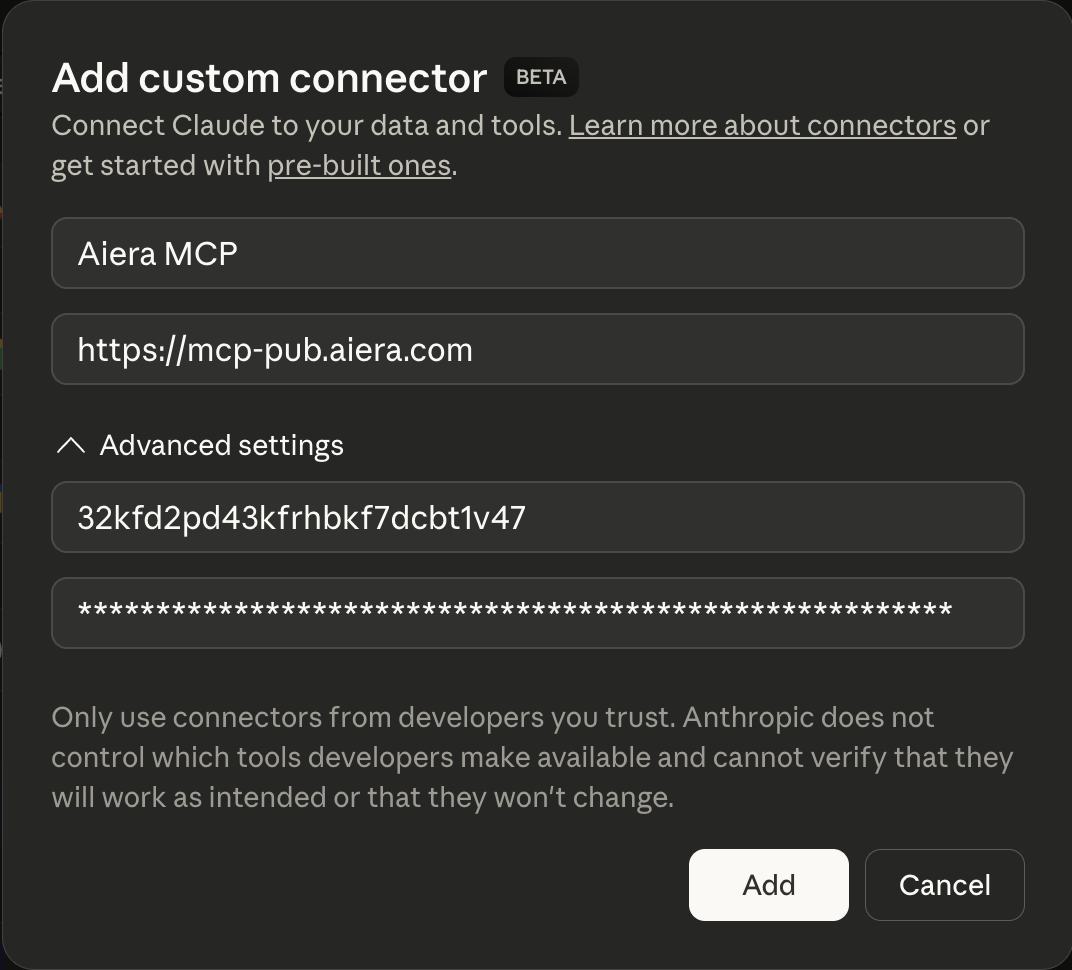The height and width of the screenshot is (970, 1072).
Task: Select the connector name field showing Aiera MCP
Action: pyautogui.click(x=537, y=253)
